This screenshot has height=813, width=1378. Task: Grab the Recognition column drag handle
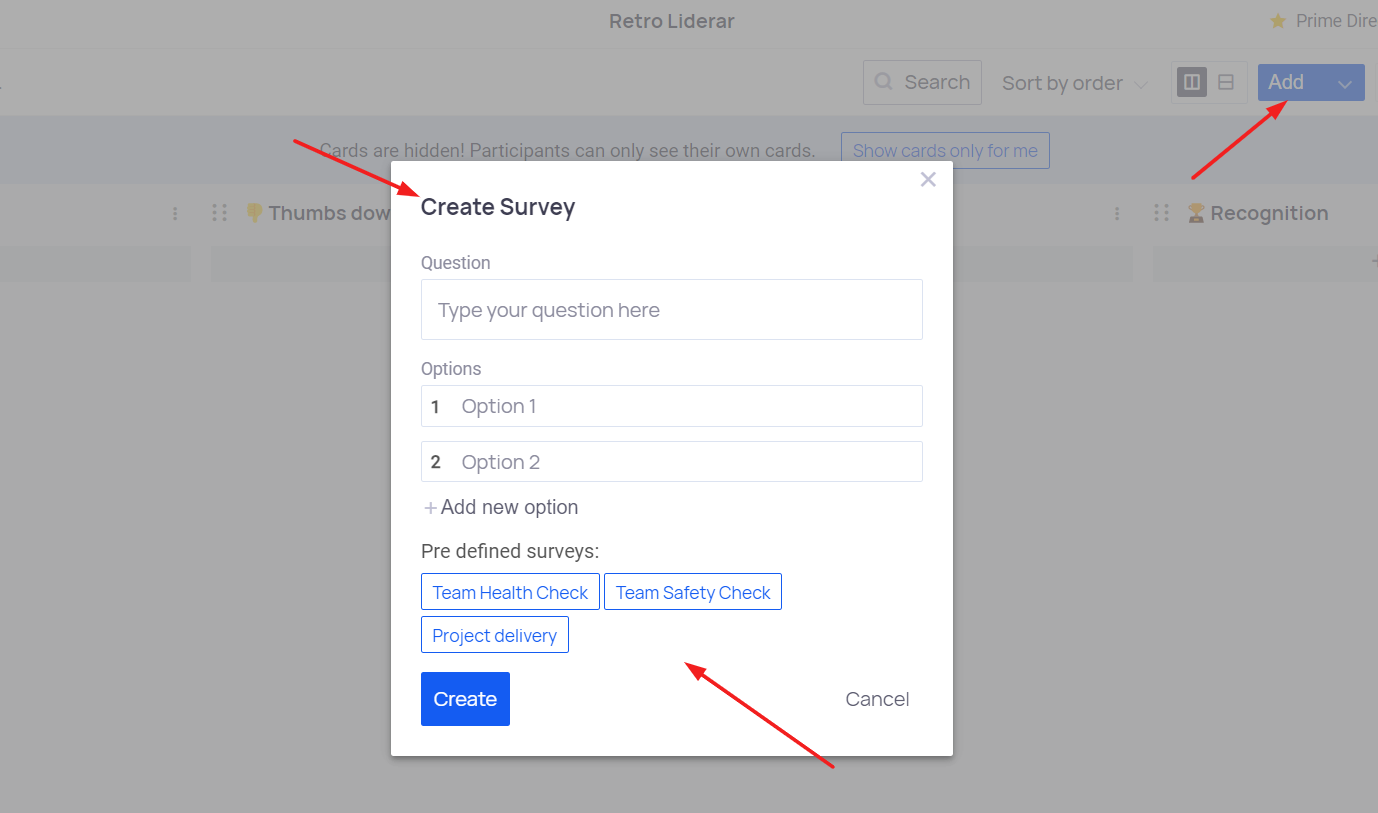pos(1161,213)
